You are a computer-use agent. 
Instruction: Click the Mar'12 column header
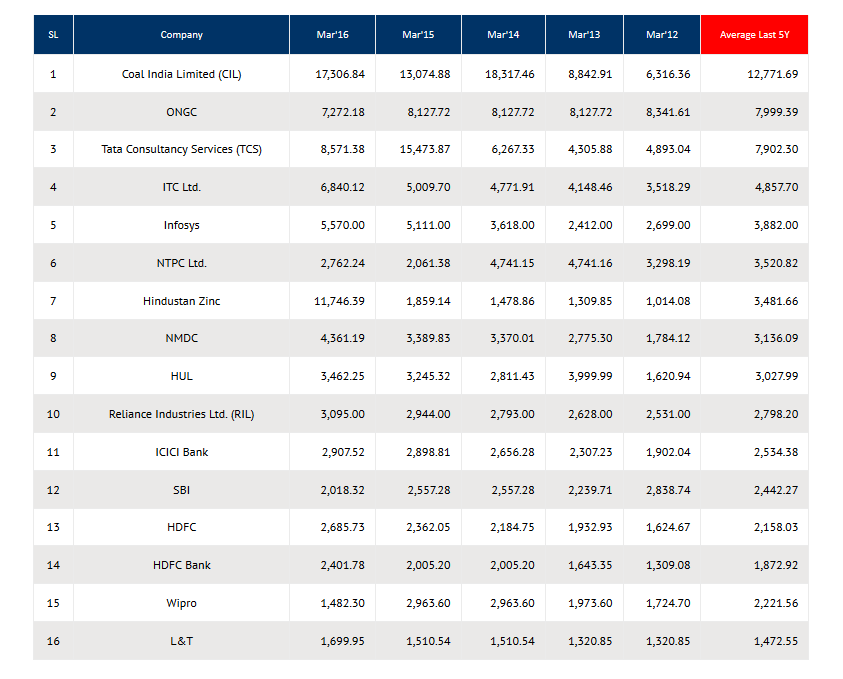(x=662, y=35)
